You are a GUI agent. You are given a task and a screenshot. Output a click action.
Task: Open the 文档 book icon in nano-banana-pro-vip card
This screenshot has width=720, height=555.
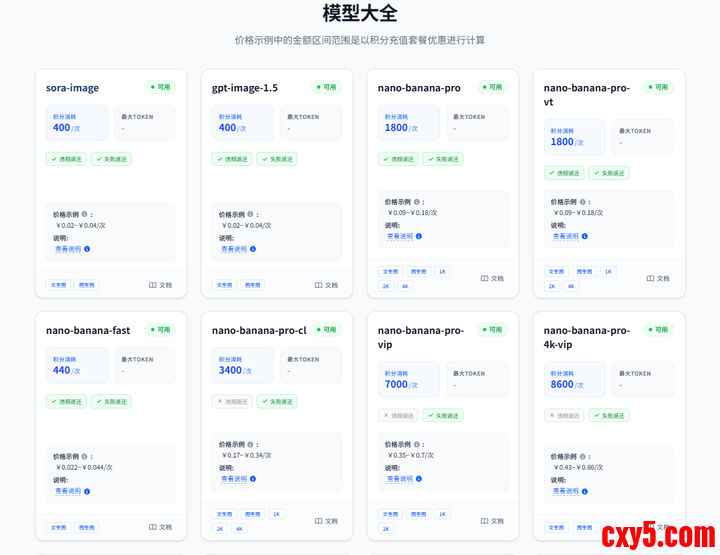(484, 521)
